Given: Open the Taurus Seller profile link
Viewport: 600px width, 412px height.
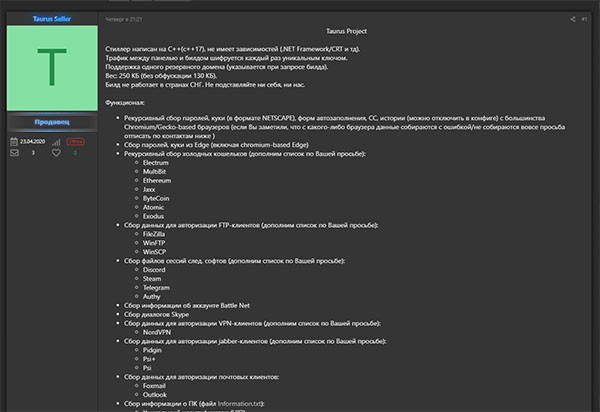Looking at the screenshot, I should tap(49, 18).
